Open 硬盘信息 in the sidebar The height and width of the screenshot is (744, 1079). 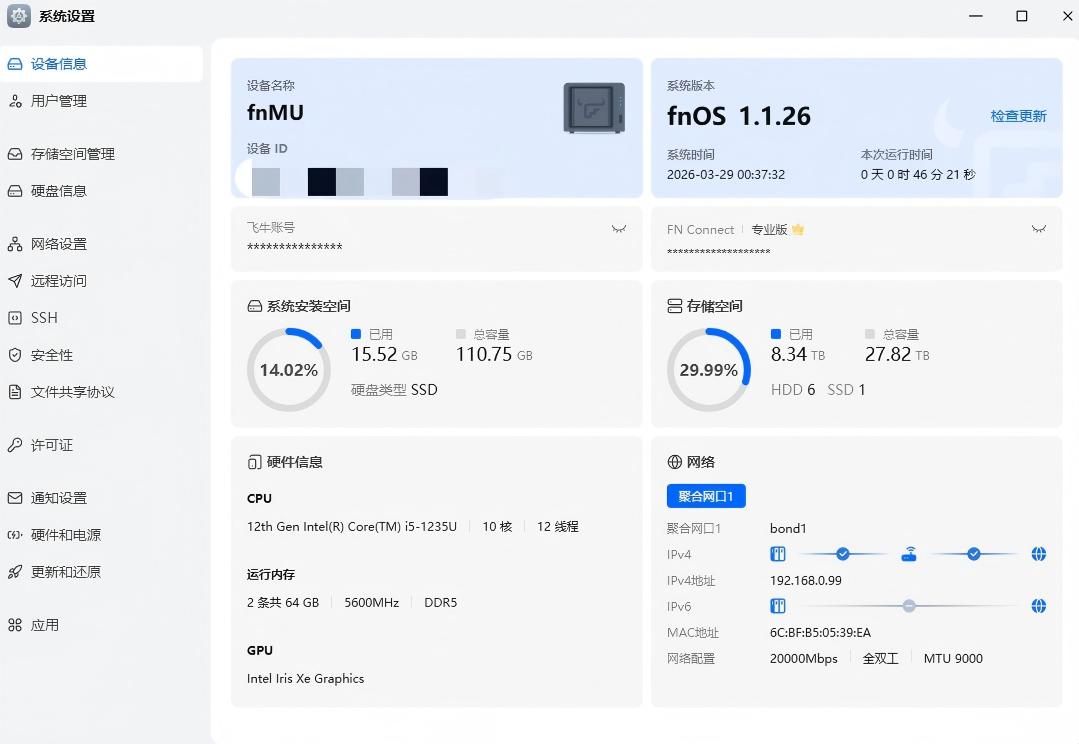pyautogui.click(x=58, y=190)
